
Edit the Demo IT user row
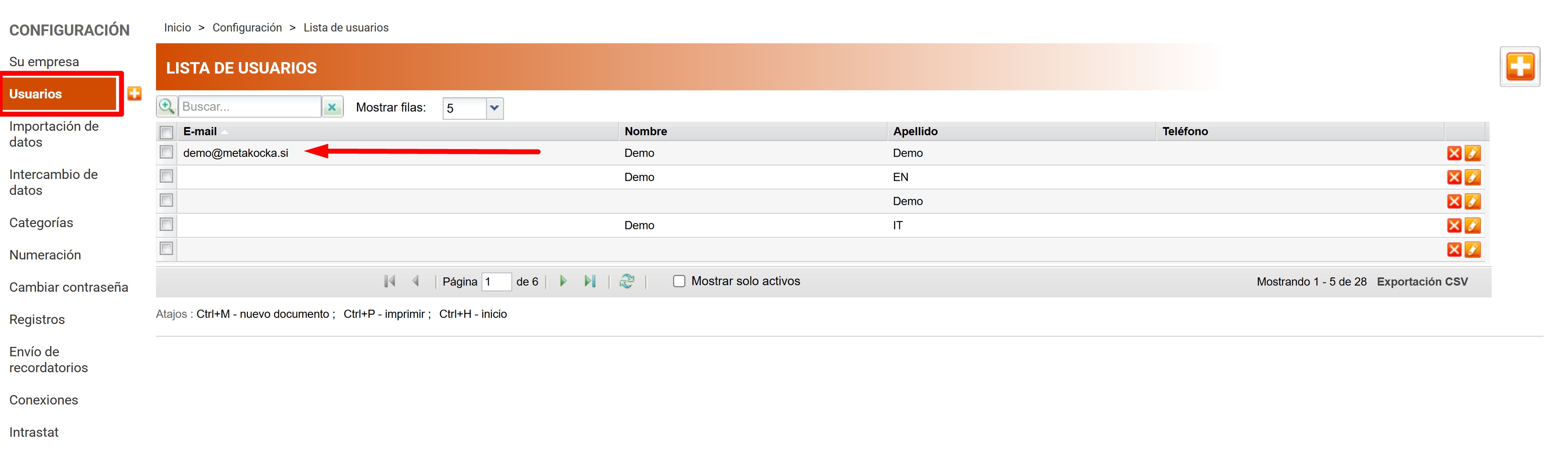click(1472, 226)
